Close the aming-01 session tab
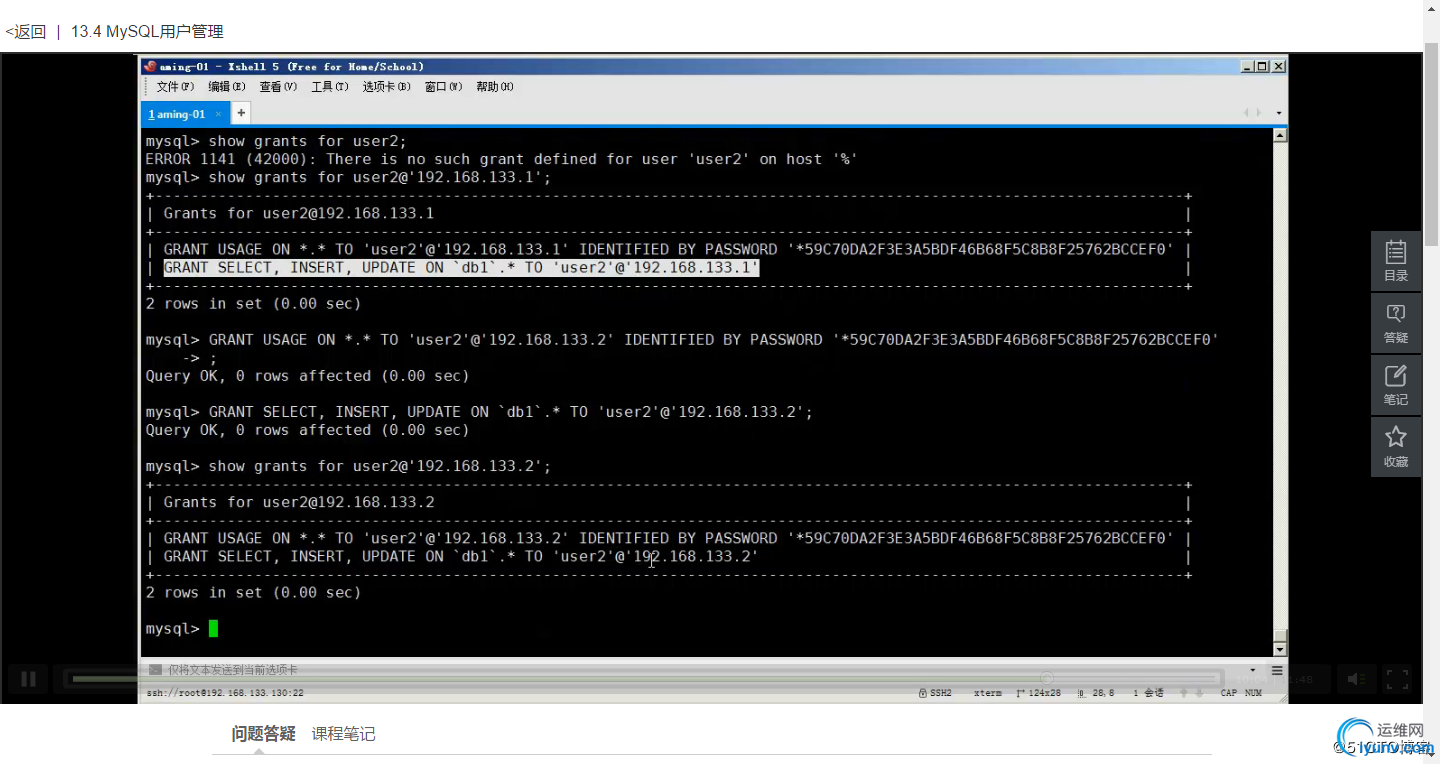1440x764 pixels. (218, 114)
